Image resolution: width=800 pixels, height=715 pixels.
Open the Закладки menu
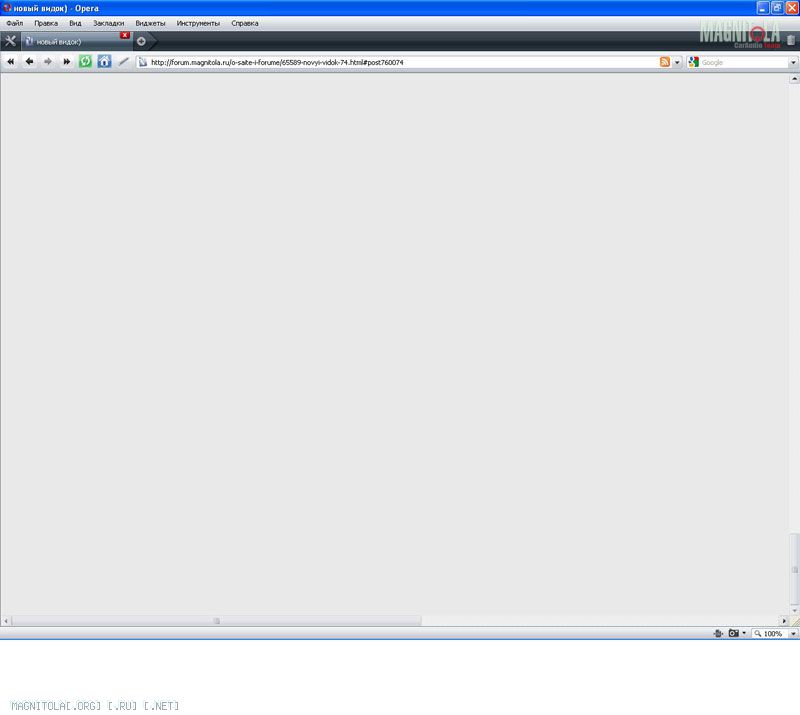tap(109, 23)
